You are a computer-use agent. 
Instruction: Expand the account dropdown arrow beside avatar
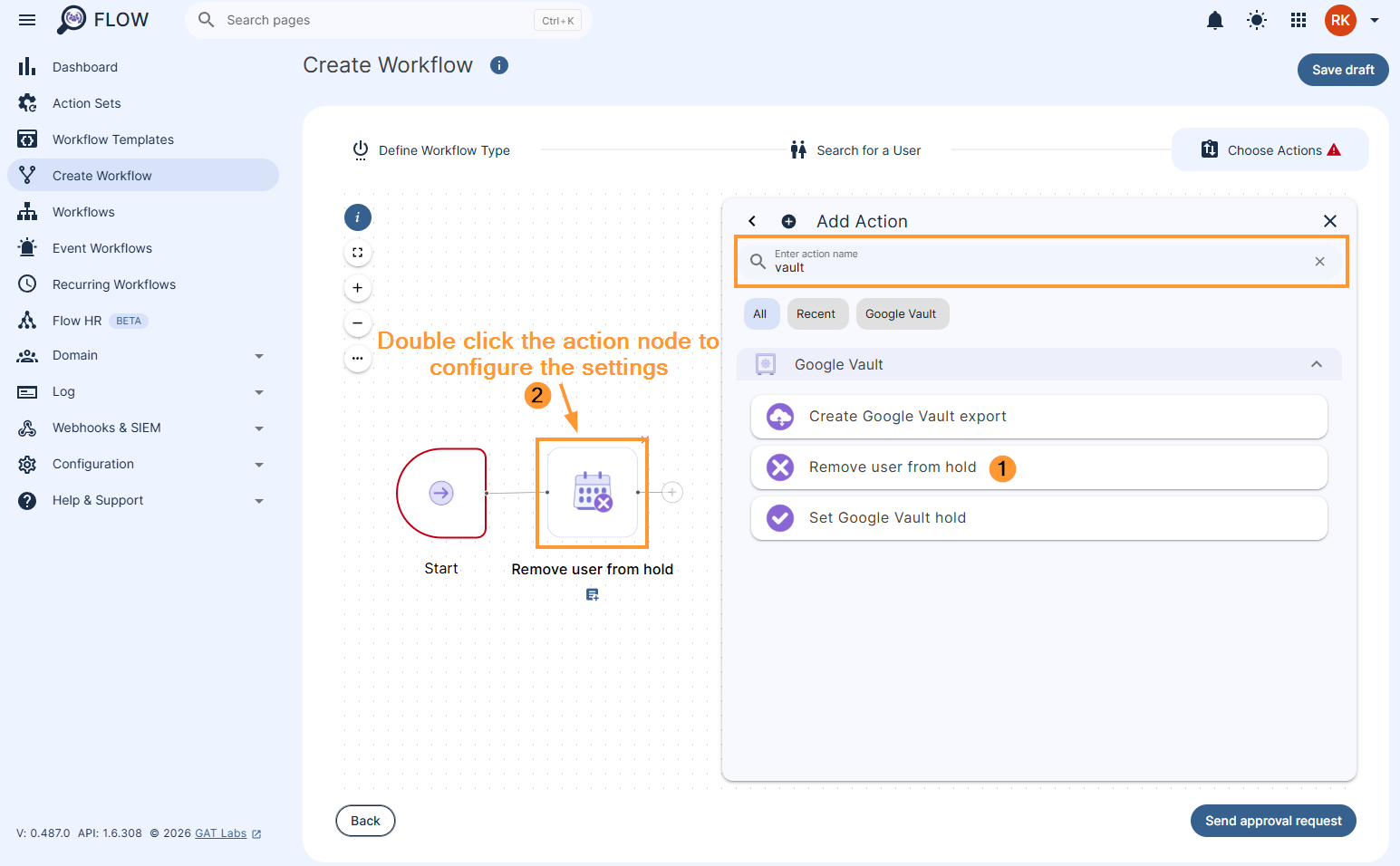1375,20
